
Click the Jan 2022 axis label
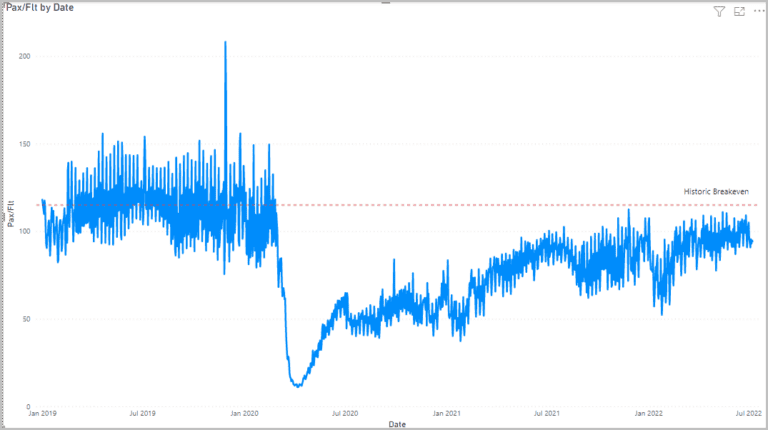648,413
